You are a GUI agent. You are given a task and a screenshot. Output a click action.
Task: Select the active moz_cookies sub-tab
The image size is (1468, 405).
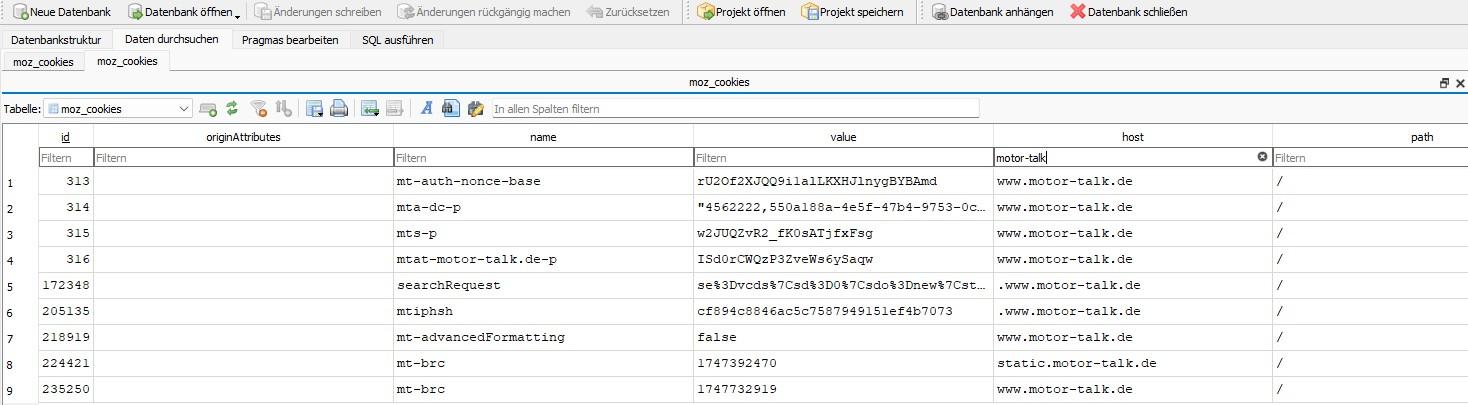pos(127,62)
